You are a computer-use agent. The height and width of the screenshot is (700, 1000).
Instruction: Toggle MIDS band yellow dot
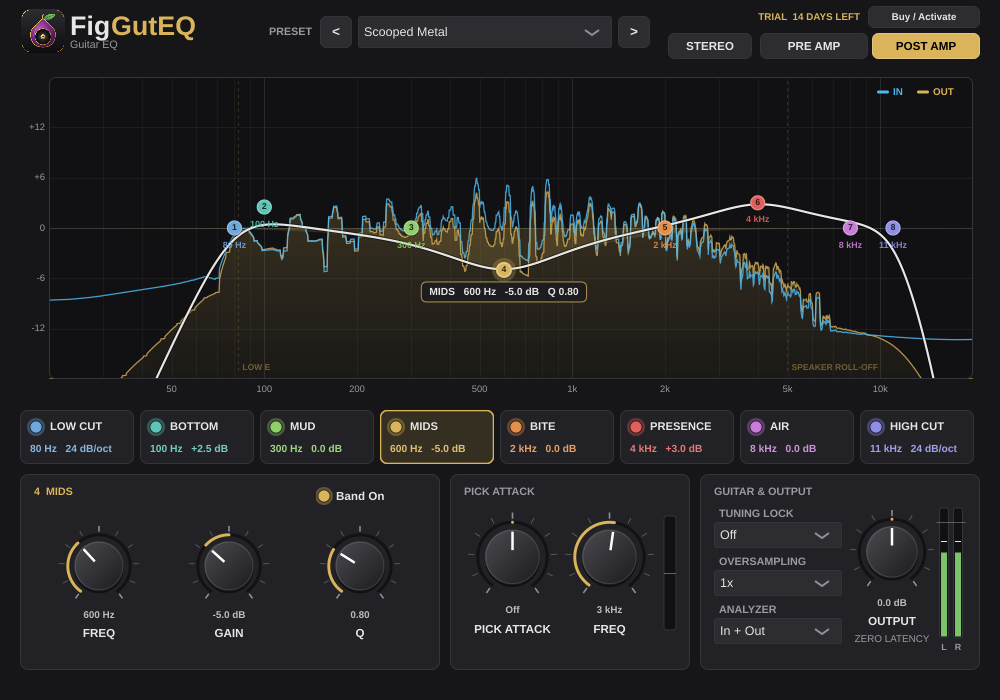point(396,427)
